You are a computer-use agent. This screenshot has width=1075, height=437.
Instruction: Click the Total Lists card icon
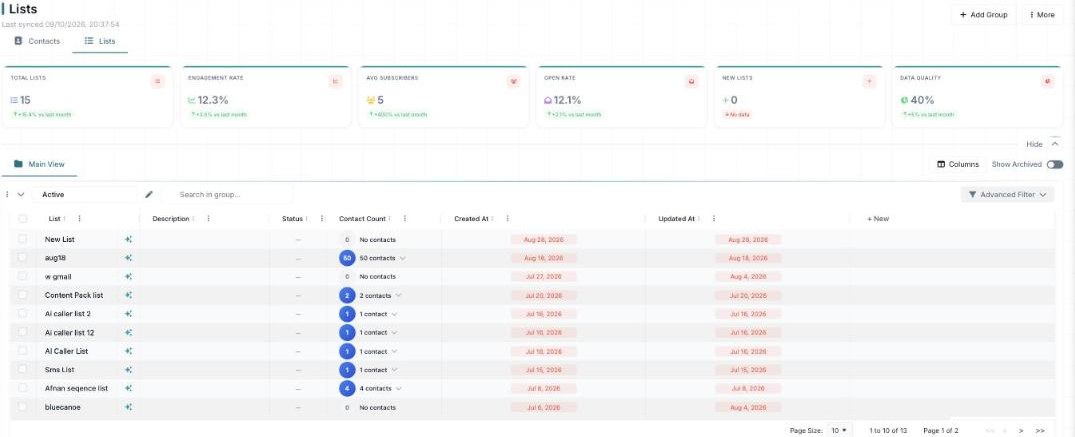click(x=158, y=82)
